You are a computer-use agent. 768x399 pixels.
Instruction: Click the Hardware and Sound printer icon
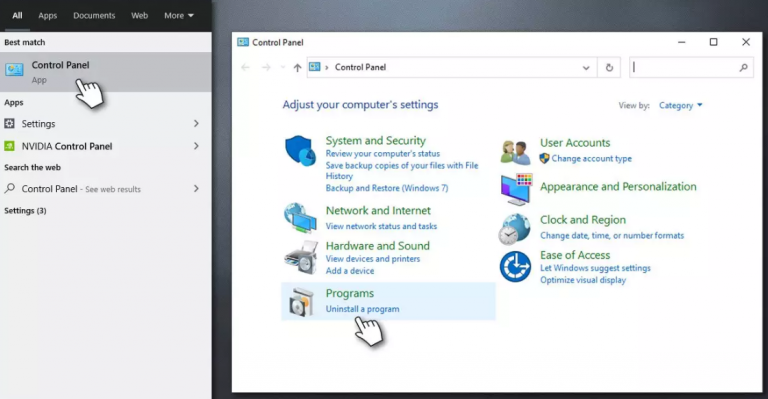[301, 258]
